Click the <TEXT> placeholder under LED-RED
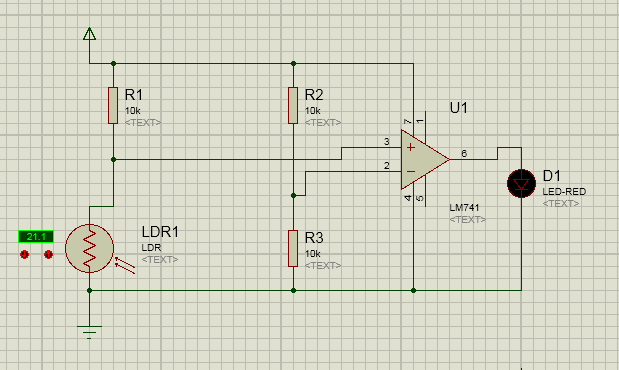The height and width of the screenshot is (370, 619). tap(561, 203)
